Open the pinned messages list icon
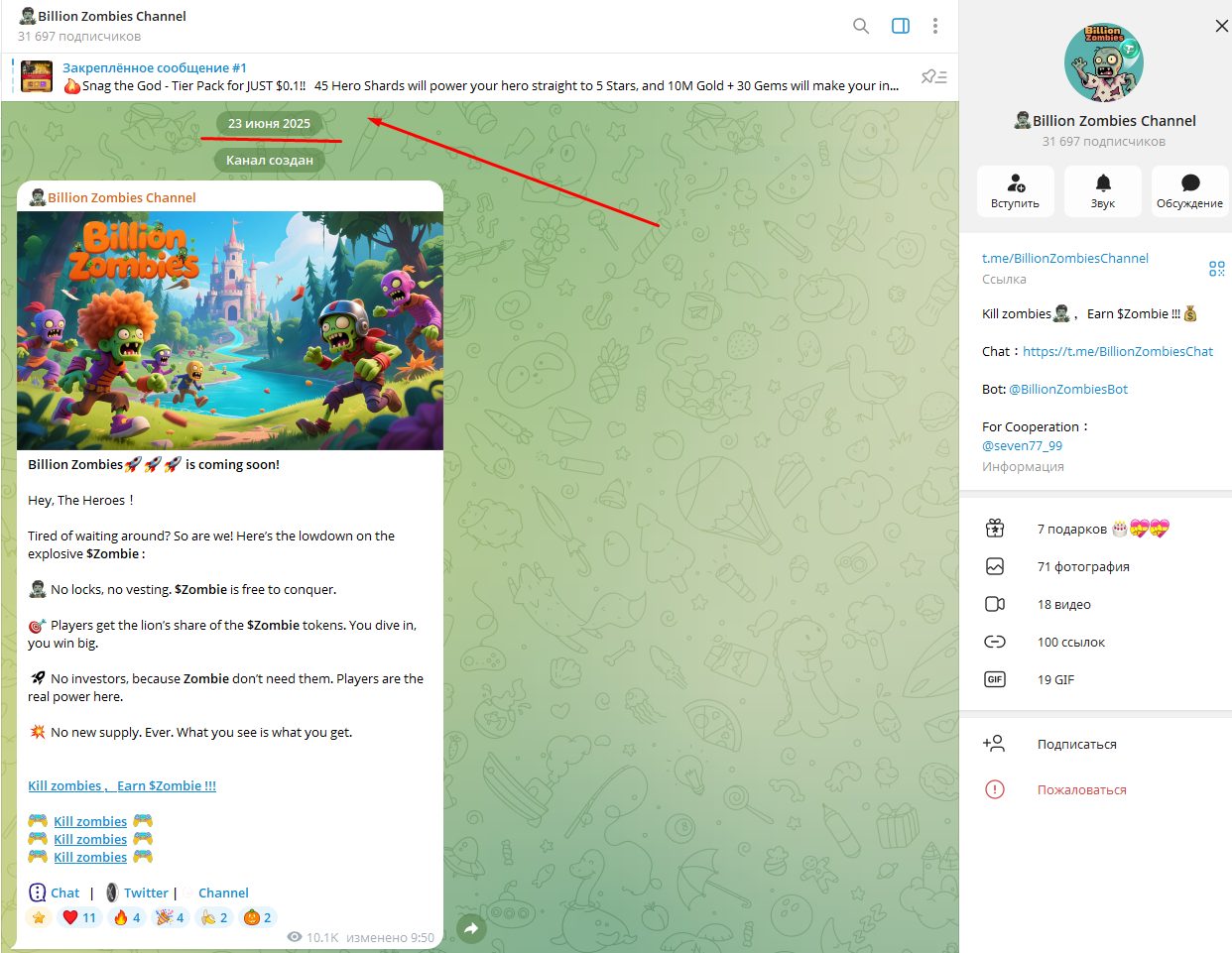 [933, 76]
